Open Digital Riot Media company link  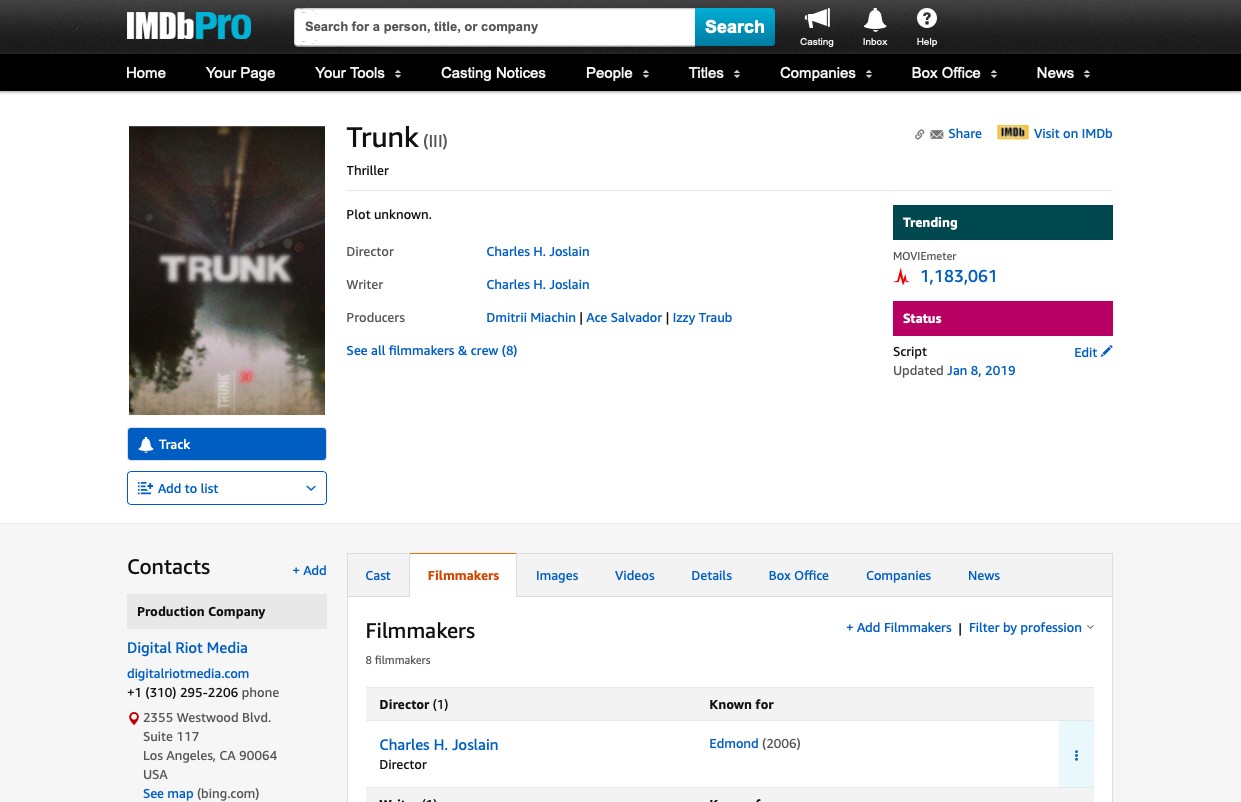pos(187,648)
